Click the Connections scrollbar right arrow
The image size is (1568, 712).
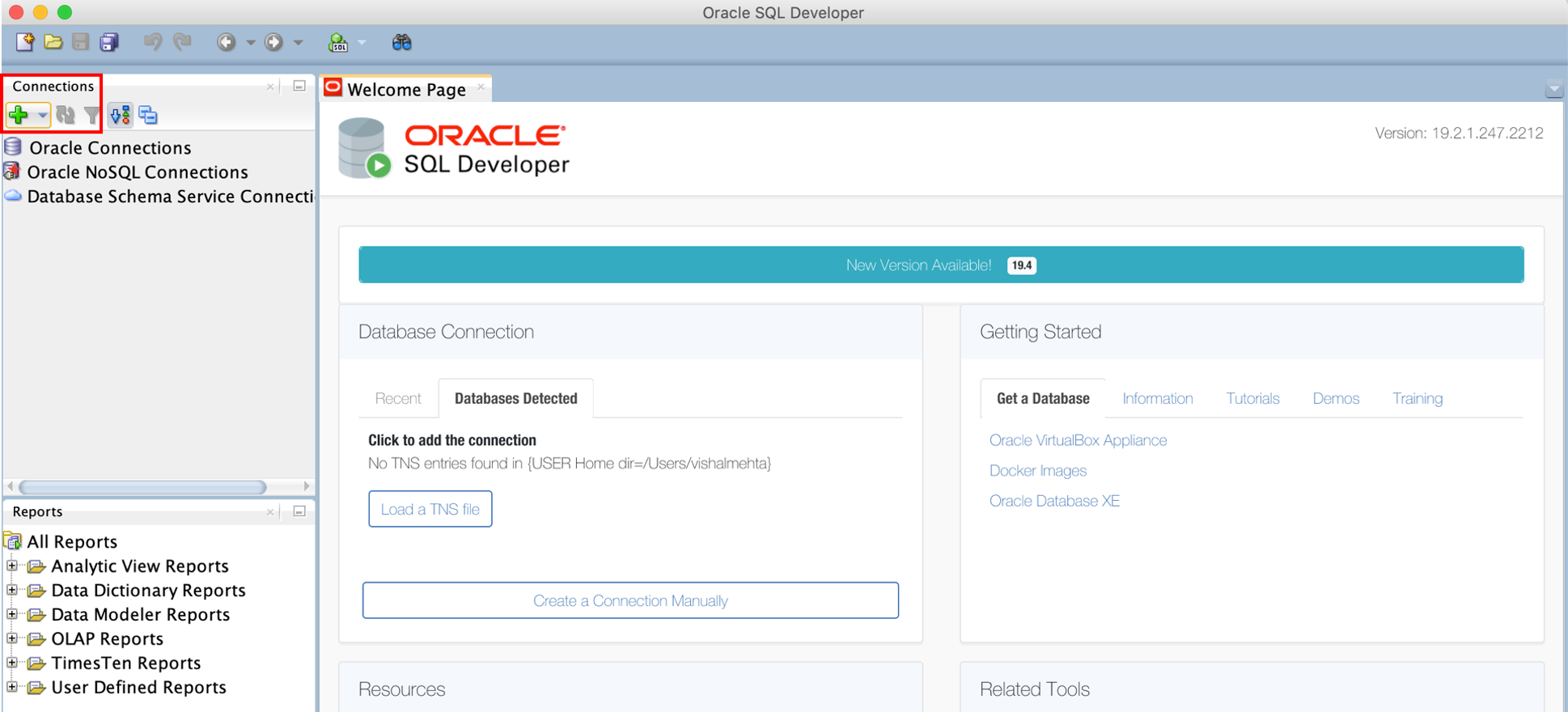(x=307, y=486)
